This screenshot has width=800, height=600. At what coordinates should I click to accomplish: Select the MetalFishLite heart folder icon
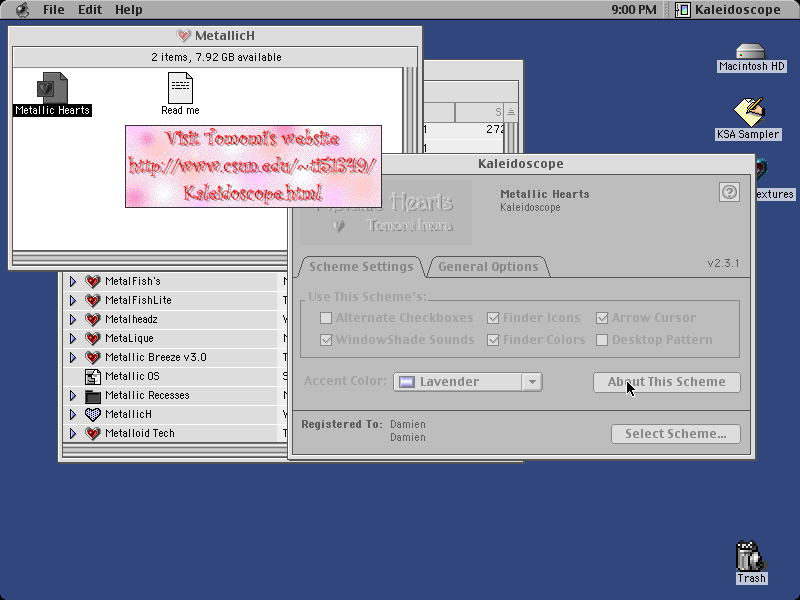(92, 300)
